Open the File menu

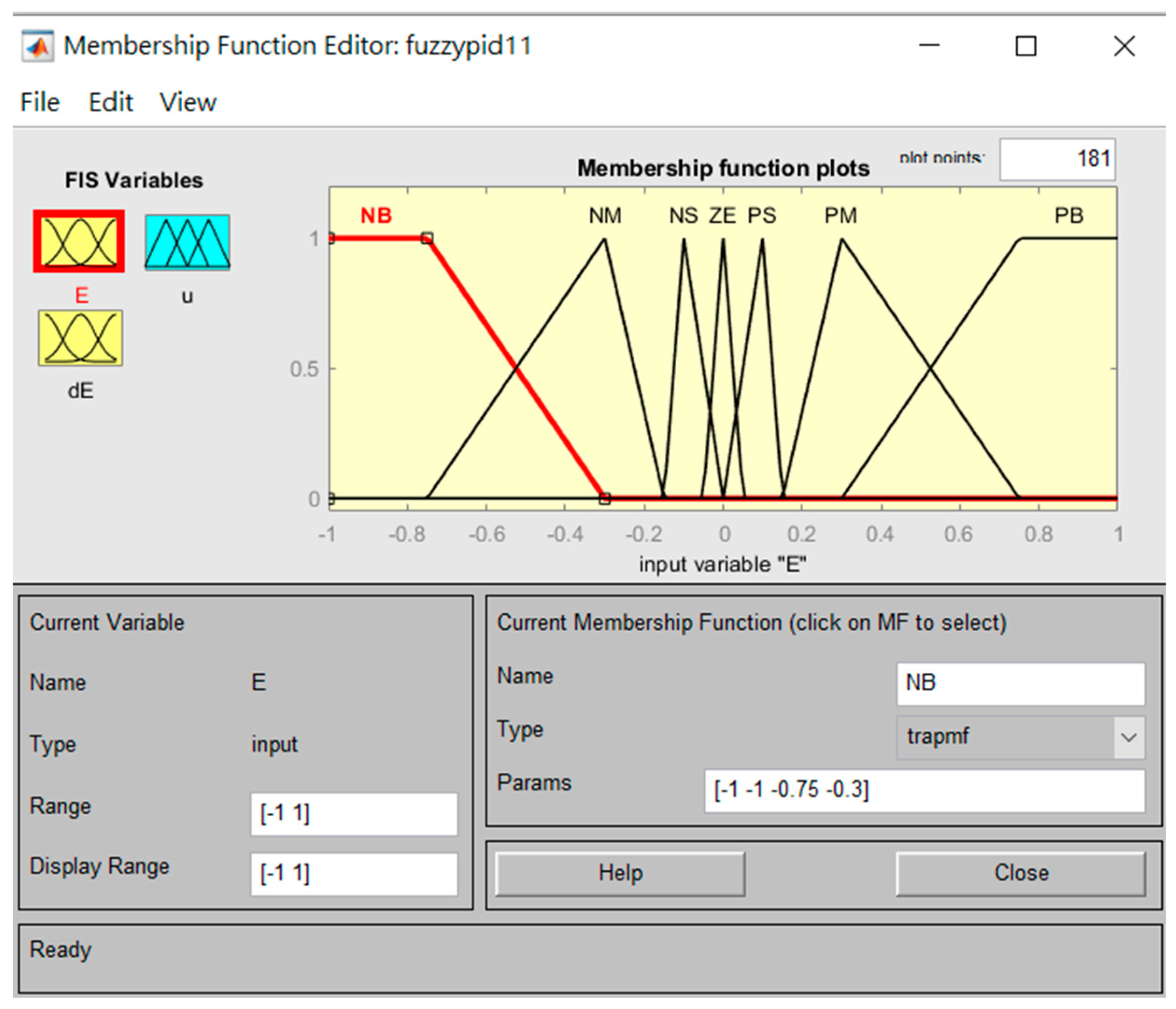pyautogui.click(x=40, y=103)
